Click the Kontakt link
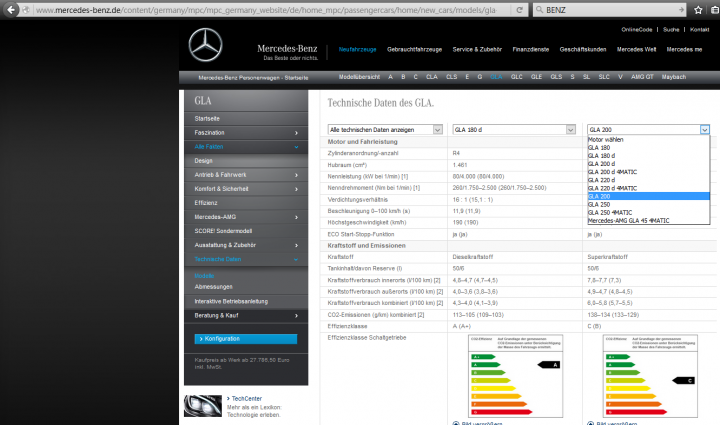This screenshot has height=425, width=720. 699,29
